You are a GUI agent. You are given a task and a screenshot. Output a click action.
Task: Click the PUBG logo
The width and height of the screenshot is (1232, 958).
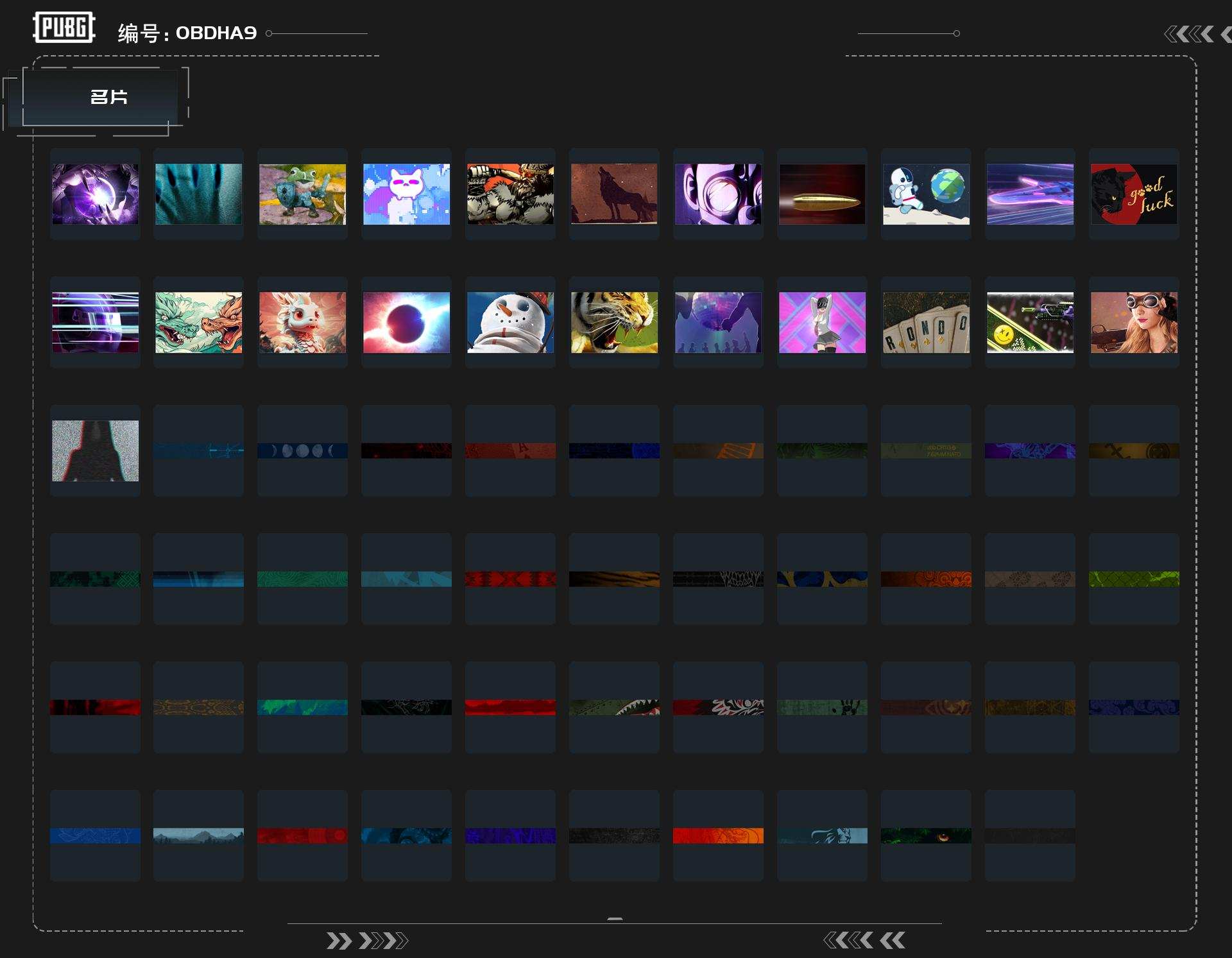tap(64, 28)
